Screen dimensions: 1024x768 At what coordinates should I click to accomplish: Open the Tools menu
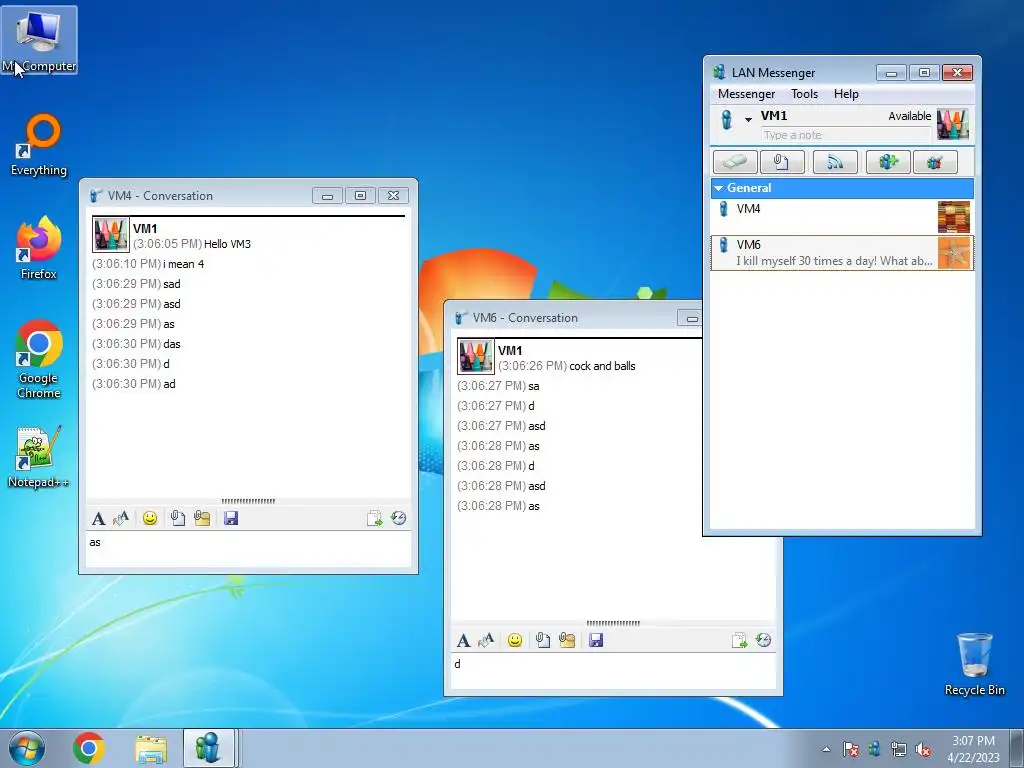805,94
